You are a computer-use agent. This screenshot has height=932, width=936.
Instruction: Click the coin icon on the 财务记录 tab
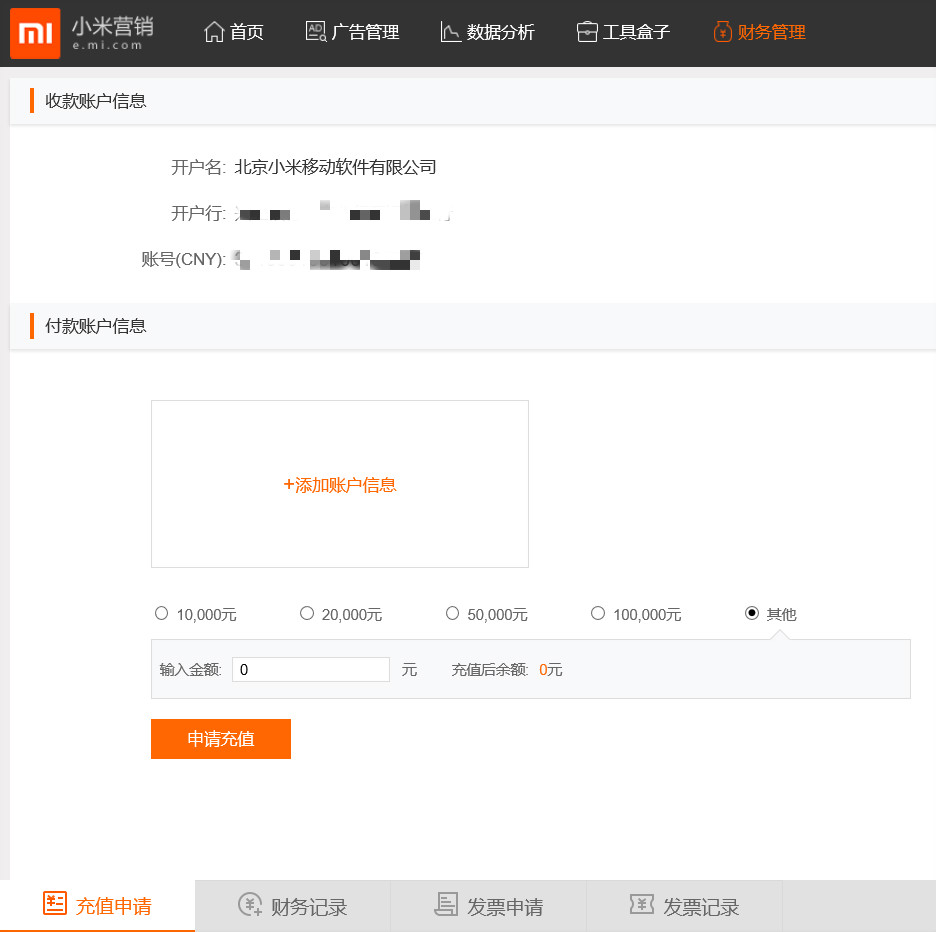(x=250, y=906)
